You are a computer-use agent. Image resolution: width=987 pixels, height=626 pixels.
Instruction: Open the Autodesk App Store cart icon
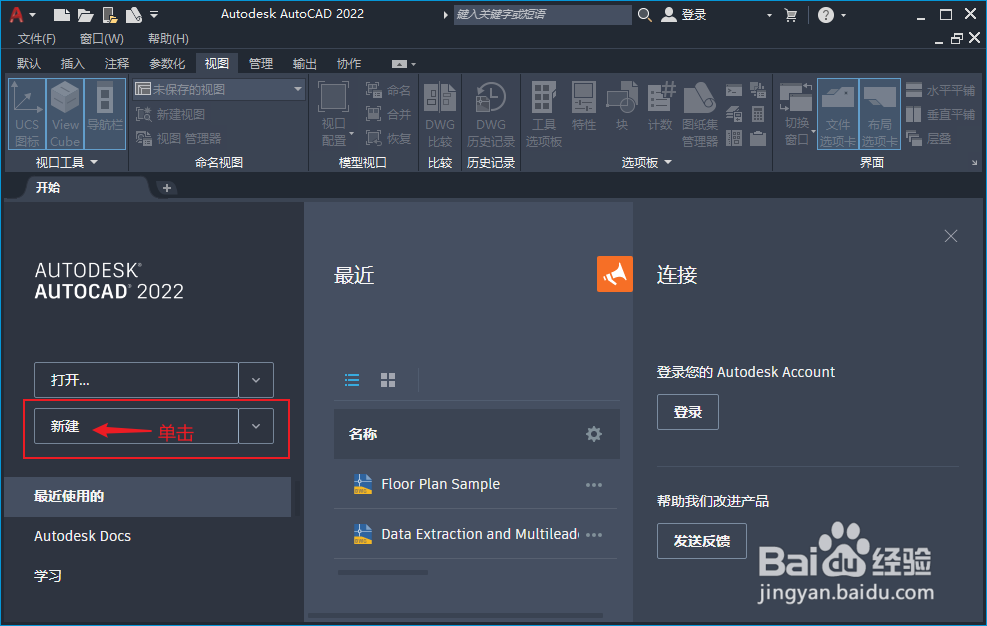tap(791, 15)
